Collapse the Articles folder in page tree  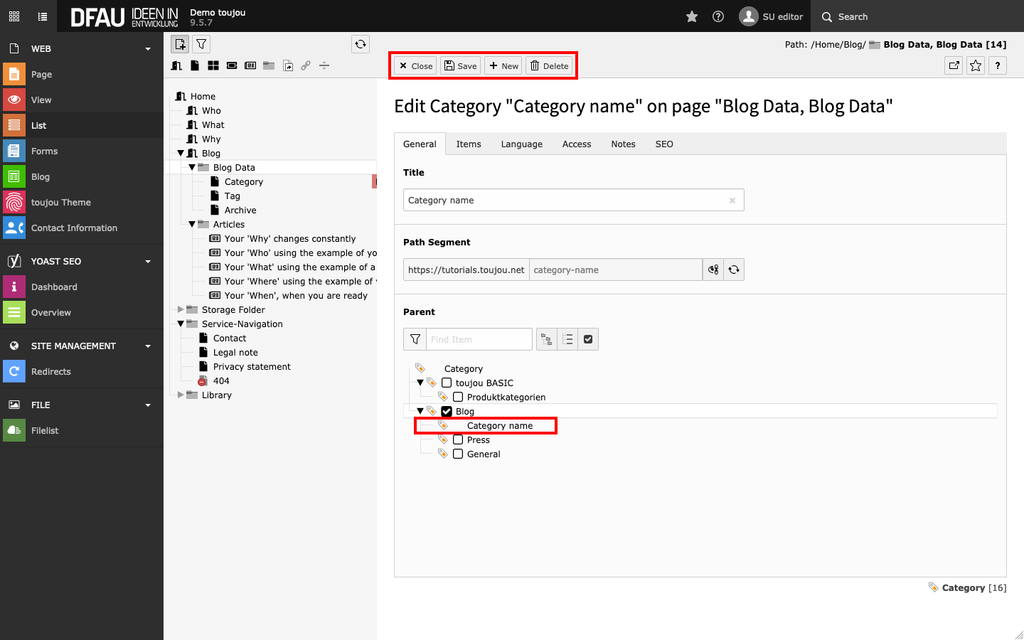tap(192, 225)
